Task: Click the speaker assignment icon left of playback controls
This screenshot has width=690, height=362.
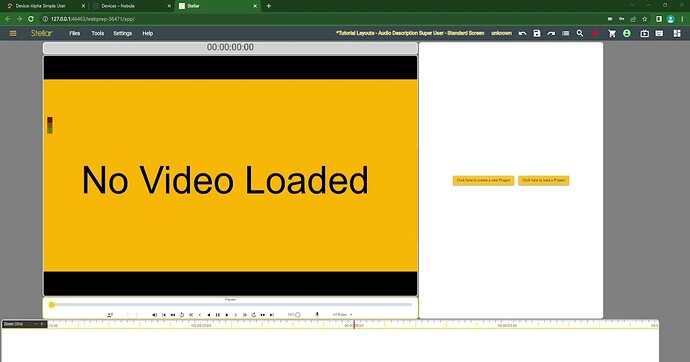Action: tap(110, 314)
